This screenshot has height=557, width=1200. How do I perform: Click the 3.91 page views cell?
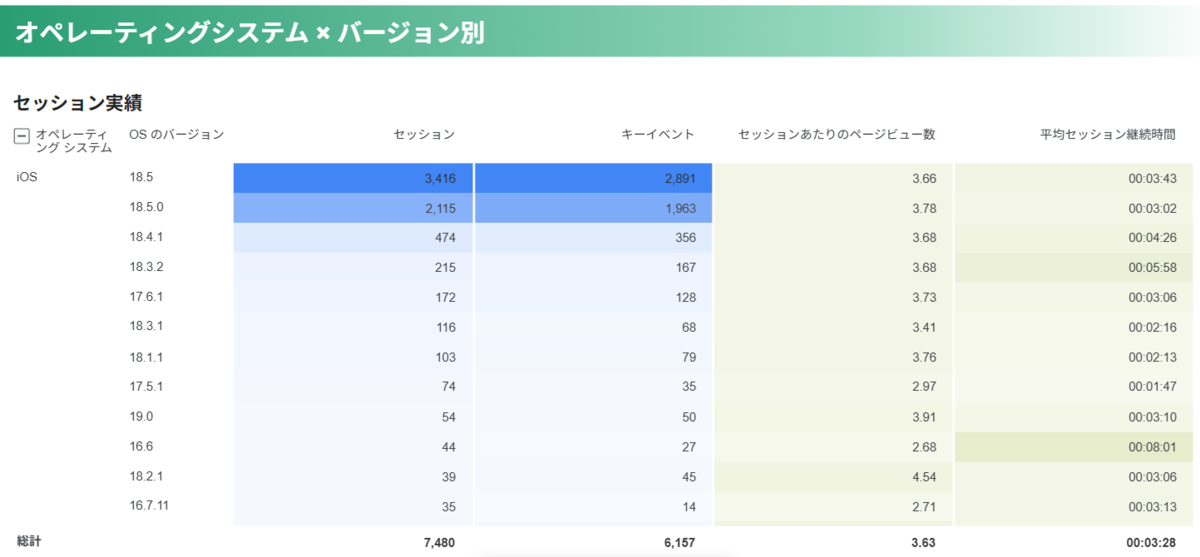pyautogui.click(x=833, y=416)
